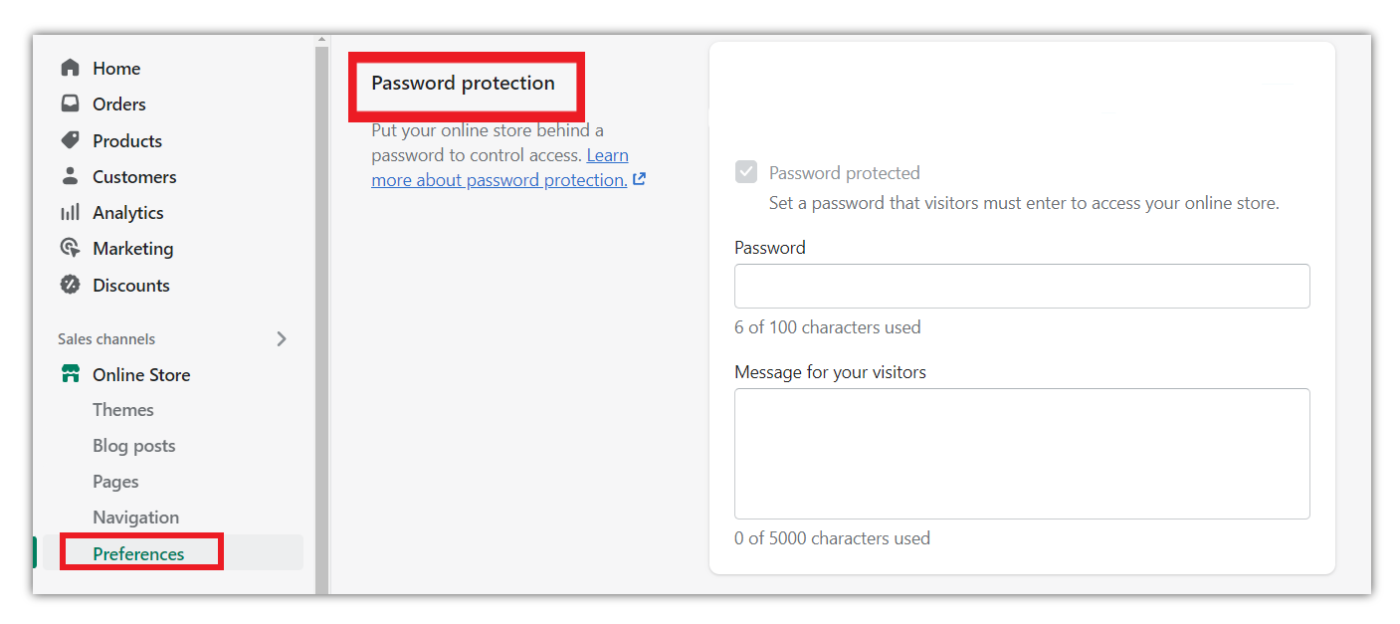Click the external link icon beside Learn more
The width and height of the screenshot is (1400, 624).
[x=640, y=180]
